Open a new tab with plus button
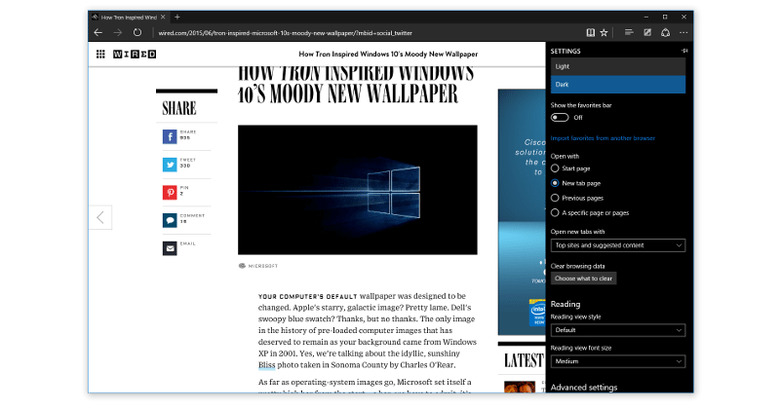 [177, 17]
